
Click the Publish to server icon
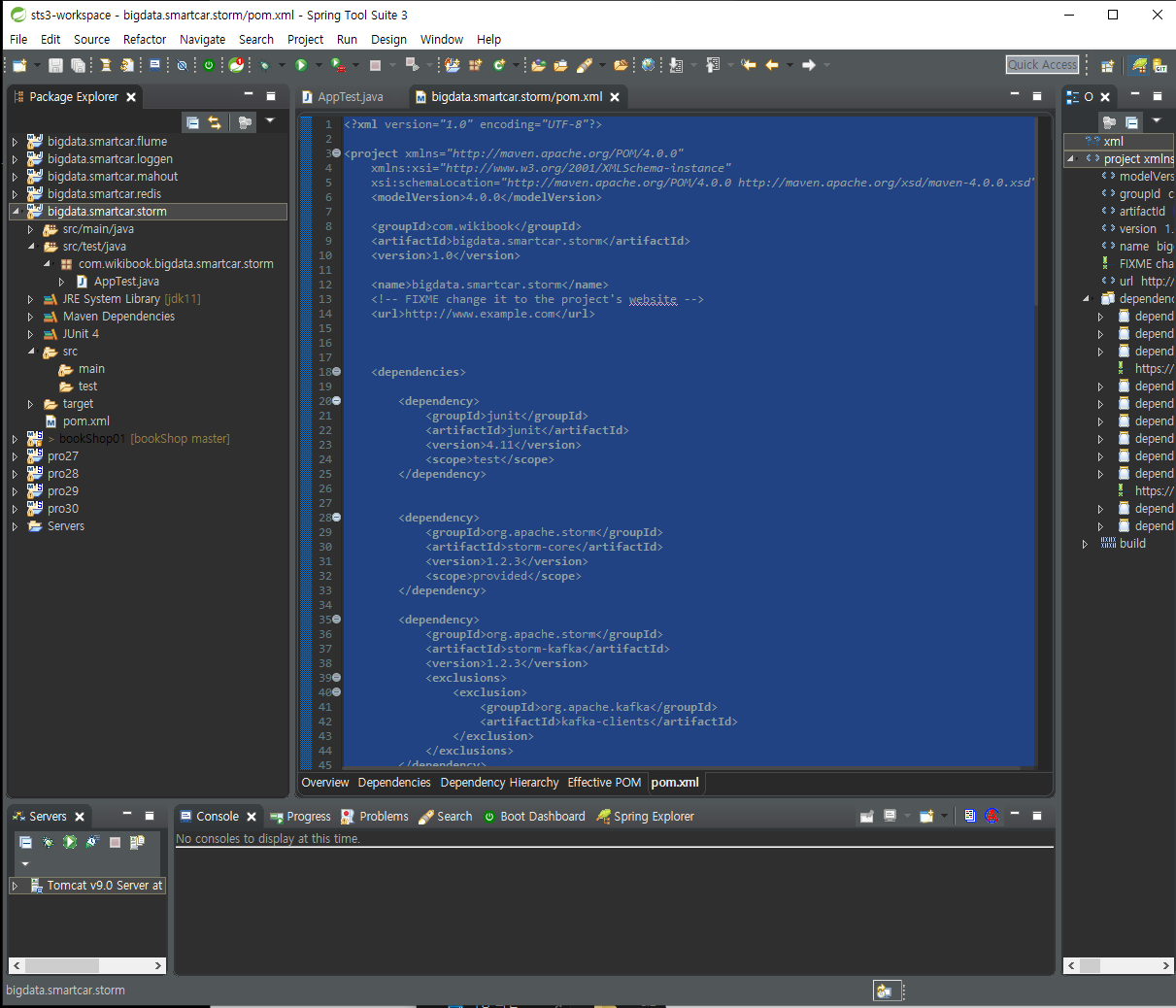point(137,842)
